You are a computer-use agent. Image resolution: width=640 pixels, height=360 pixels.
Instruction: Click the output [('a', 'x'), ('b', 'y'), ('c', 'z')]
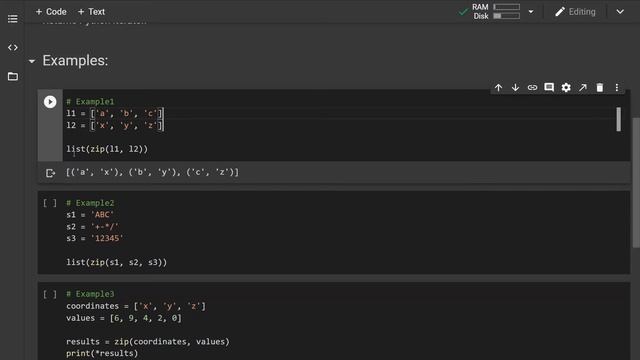[152, 172]
